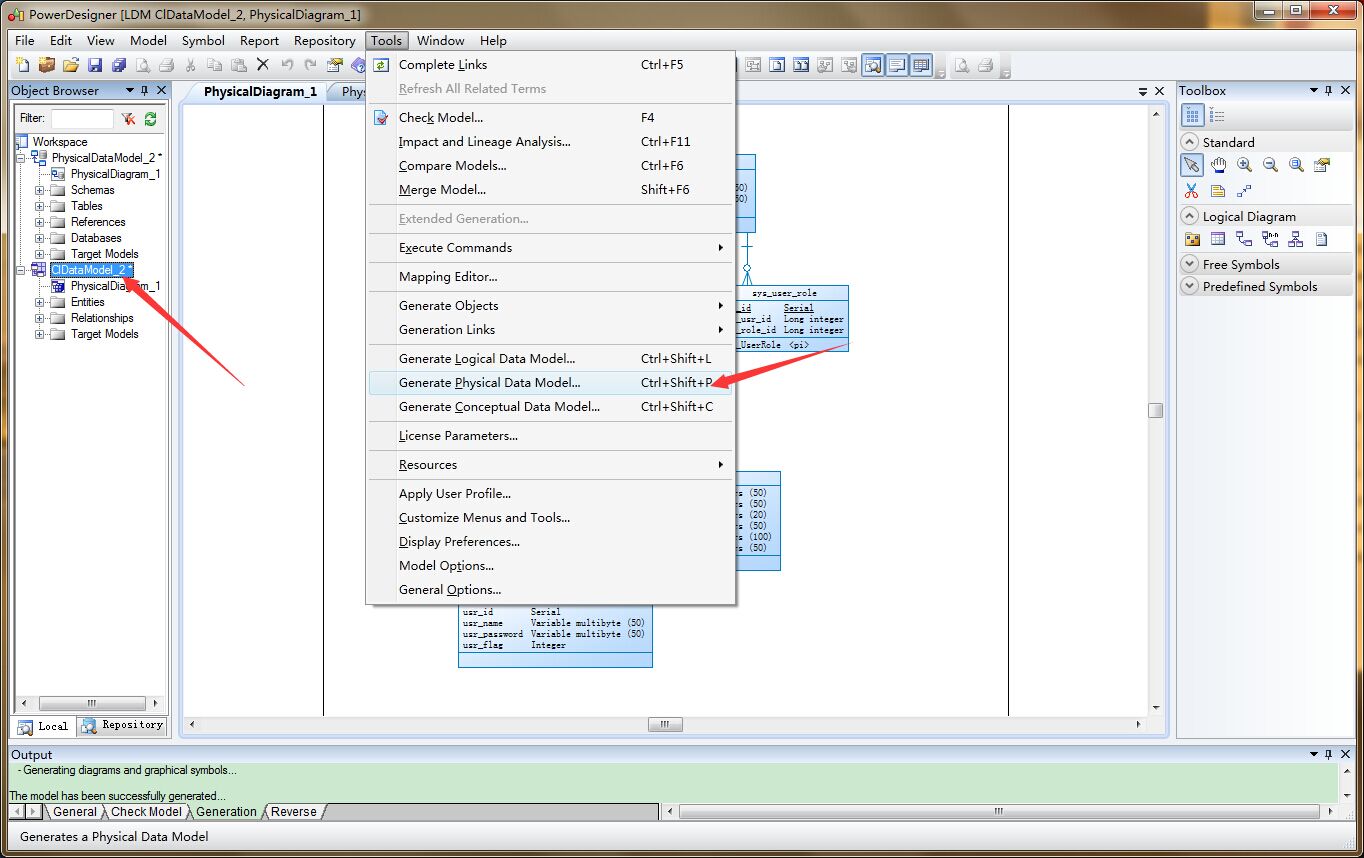Open the Object Browser panel dropdown arrow

(x=130, y=90)
